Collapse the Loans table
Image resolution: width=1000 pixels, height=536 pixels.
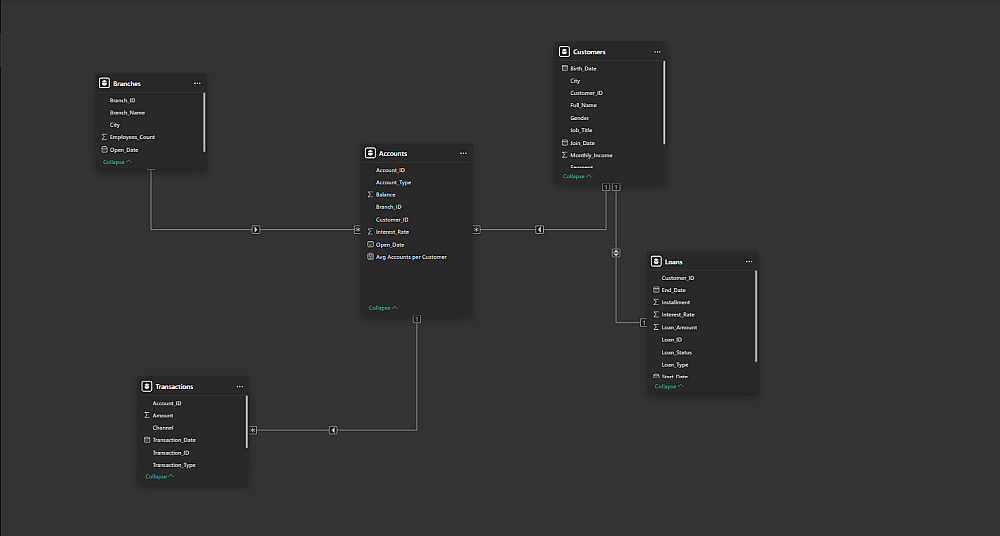(x=669, y=386)
